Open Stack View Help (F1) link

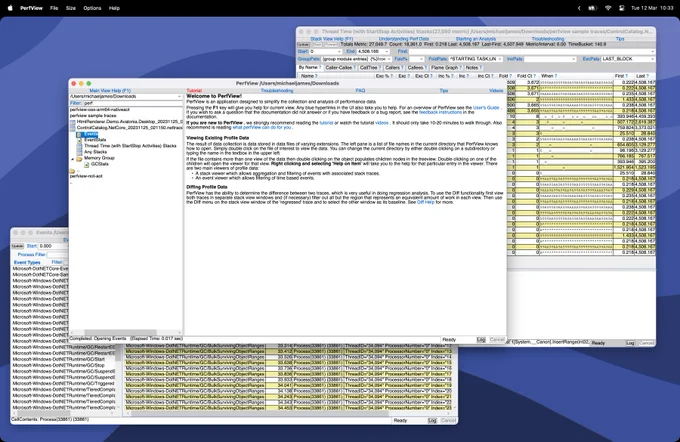point(332,39)
